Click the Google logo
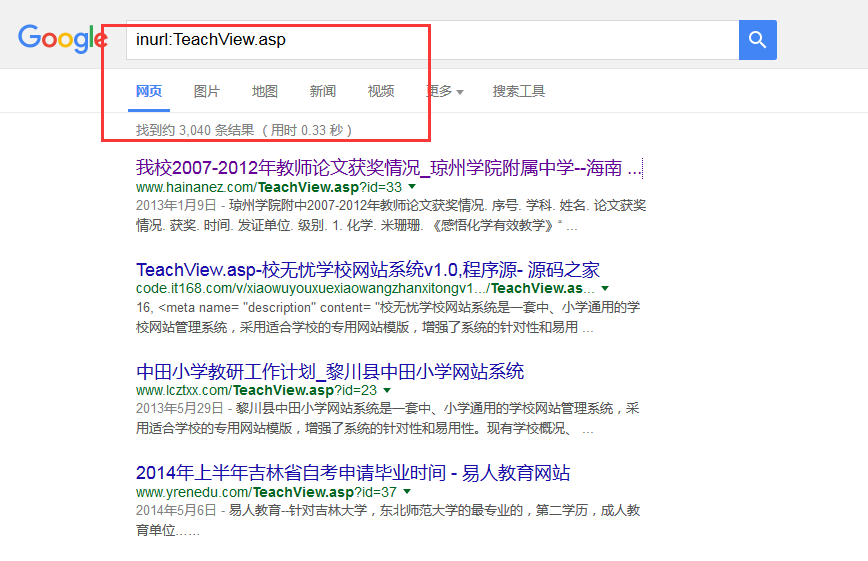The image size is (868, 561). pos(63,39)
